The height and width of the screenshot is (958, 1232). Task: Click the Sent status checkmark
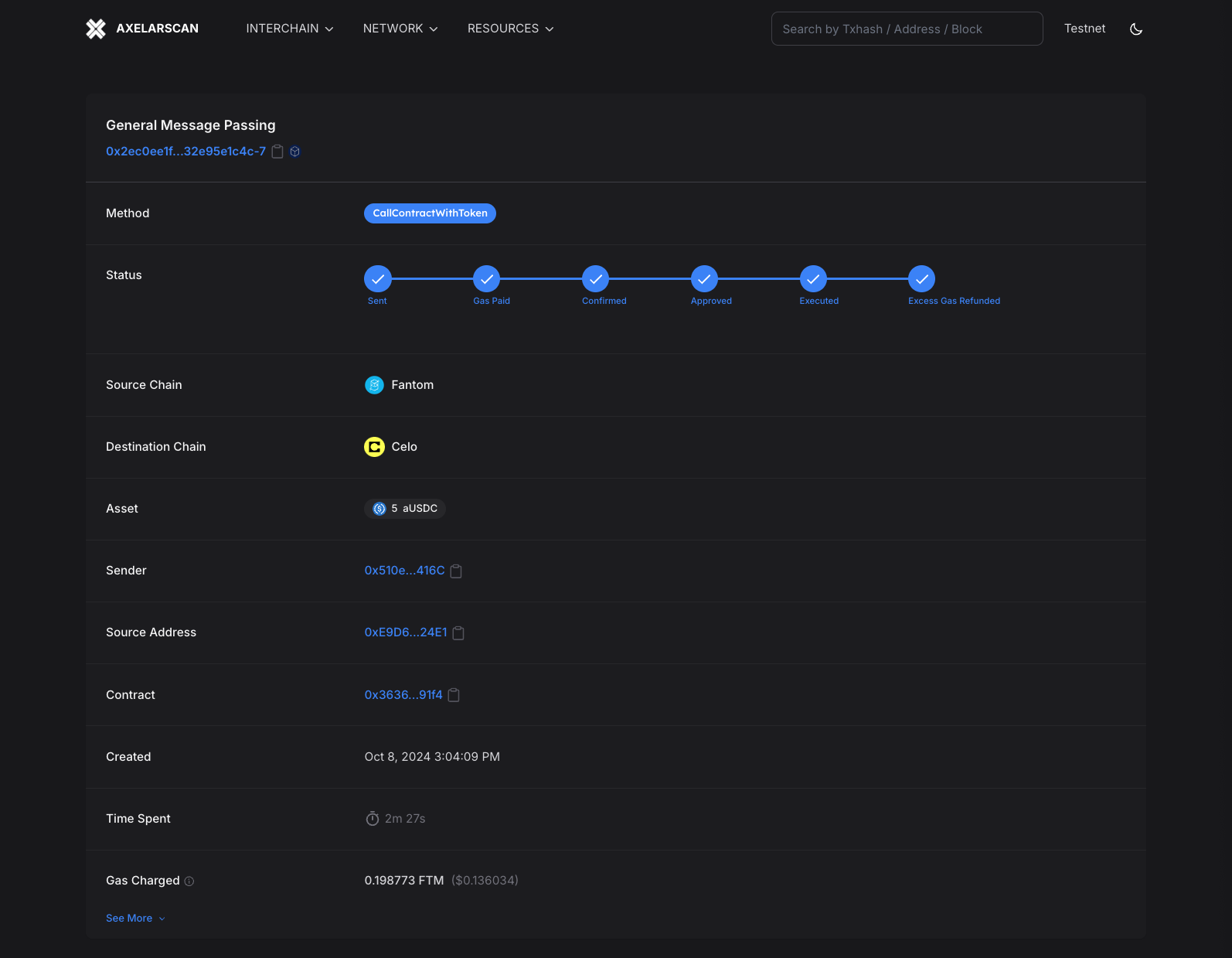(378, 279)
